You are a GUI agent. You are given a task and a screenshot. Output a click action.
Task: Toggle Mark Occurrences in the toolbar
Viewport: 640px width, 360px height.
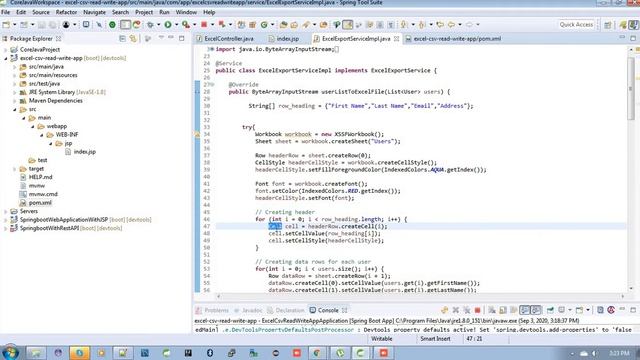coord(347,24)
